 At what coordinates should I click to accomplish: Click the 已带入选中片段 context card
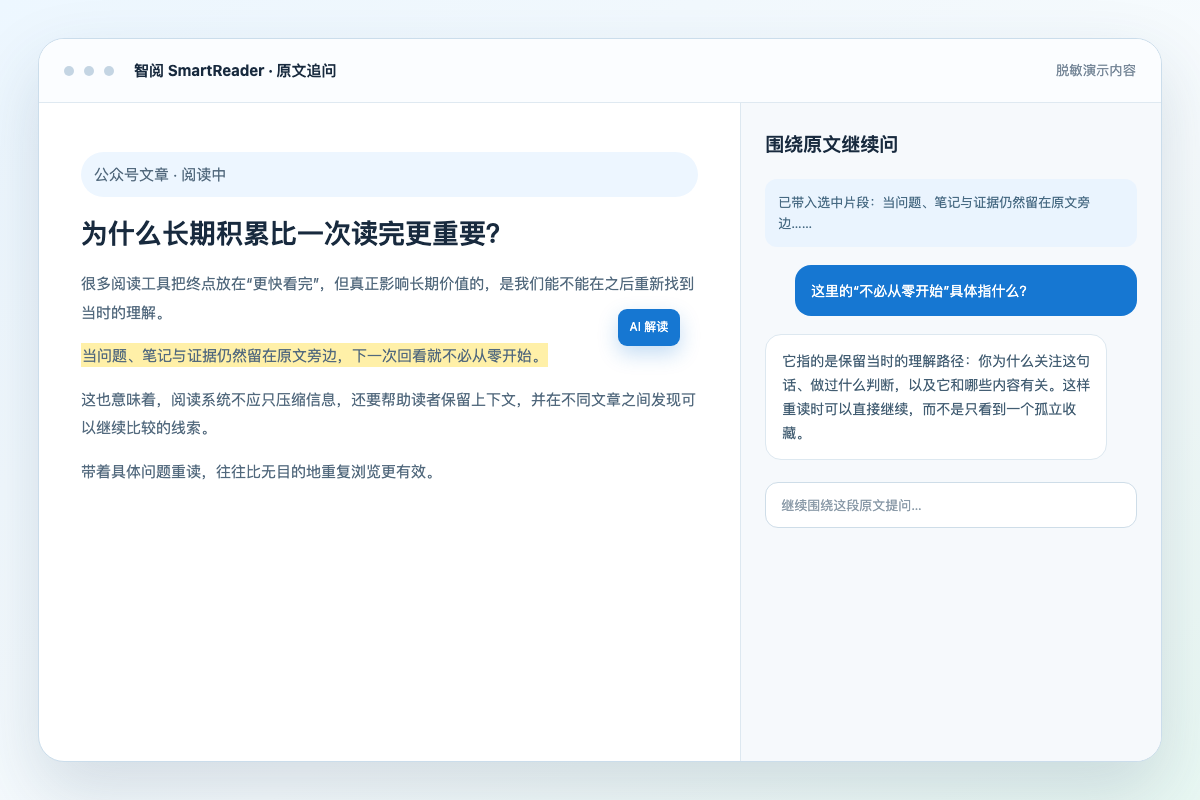[951, 213]
